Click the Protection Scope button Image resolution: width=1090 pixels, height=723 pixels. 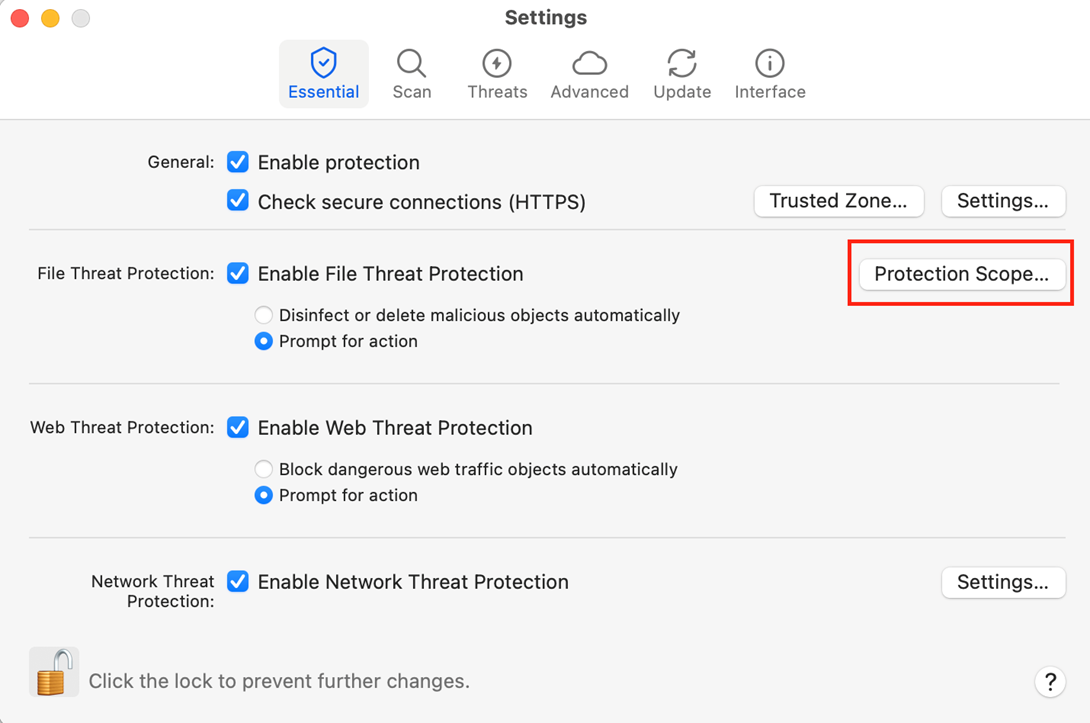coord(961,274)
